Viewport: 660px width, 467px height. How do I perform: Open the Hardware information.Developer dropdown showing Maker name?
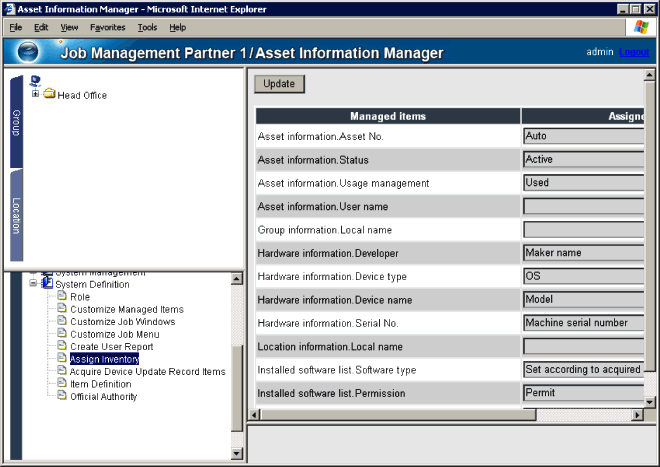tap(582, 253)
